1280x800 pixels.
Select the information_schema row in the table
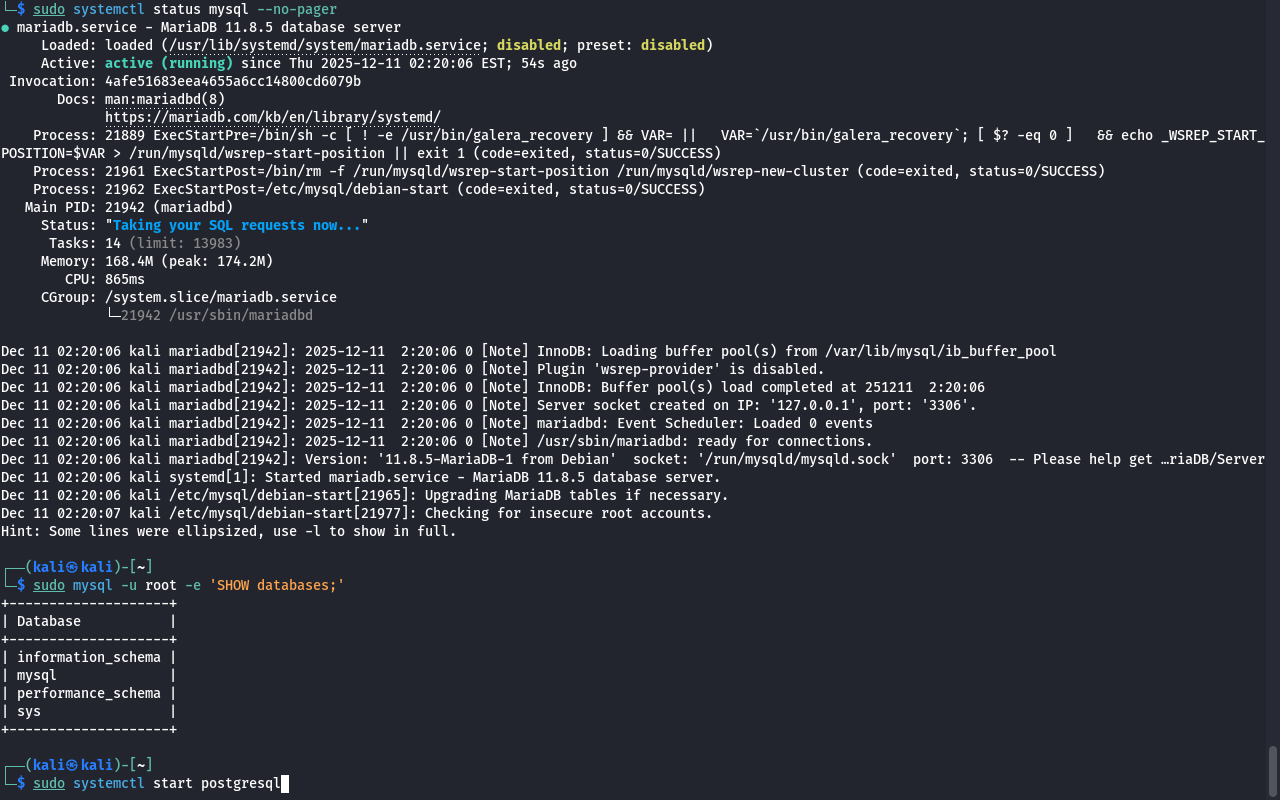(x=88, y=657)
